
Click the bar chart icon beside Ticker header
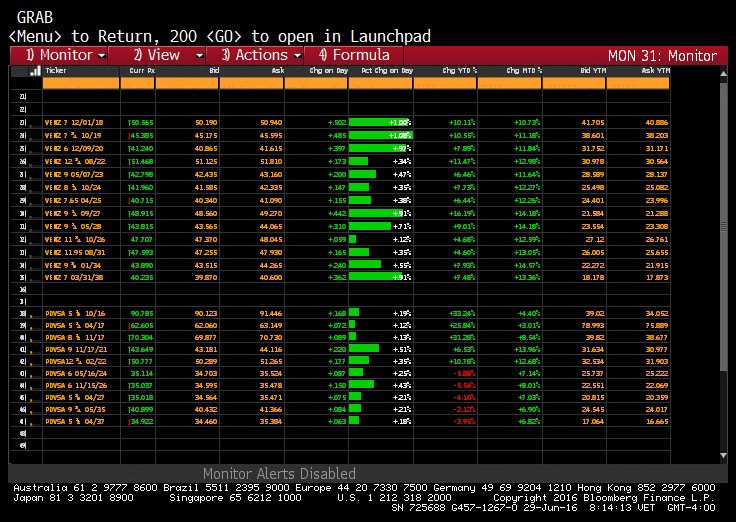point(35,71)
